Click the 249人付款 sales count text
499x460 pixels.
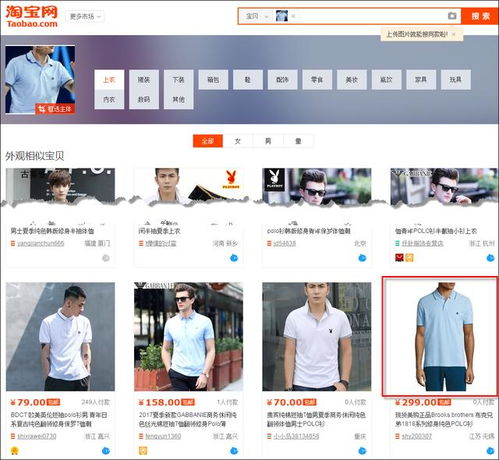[95, 402]
